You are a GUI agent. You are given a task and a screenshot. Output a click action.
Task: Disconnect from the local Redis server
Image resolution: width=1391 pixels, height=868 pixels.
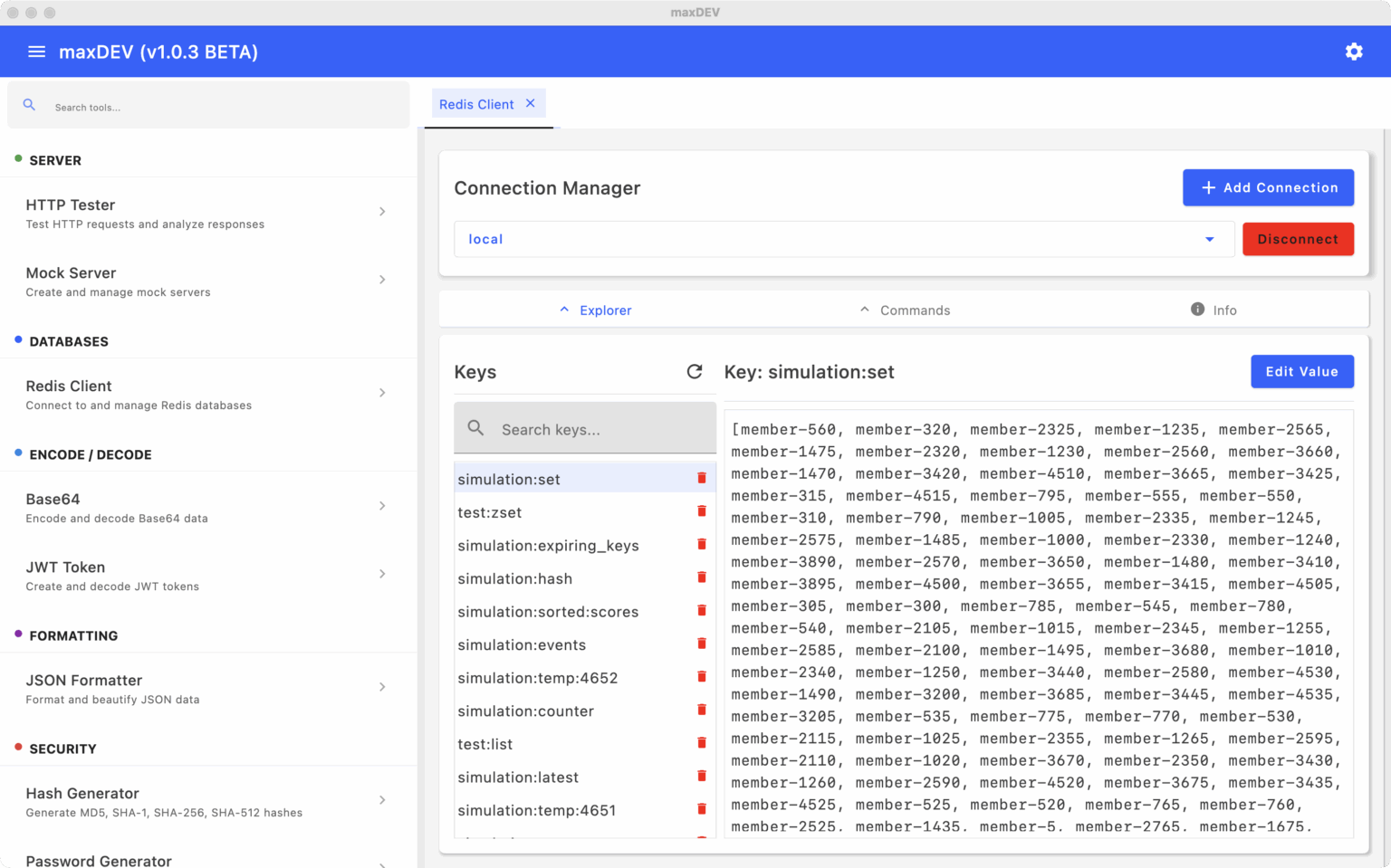[x=1298, y=239]
